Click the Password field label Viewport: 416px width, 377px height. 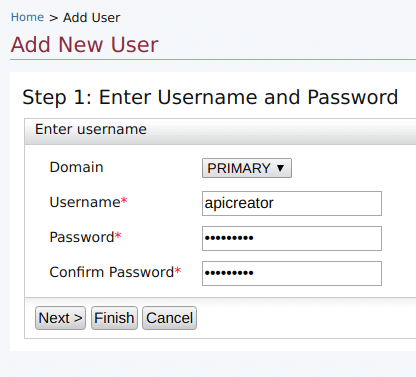tap(82, 237)
